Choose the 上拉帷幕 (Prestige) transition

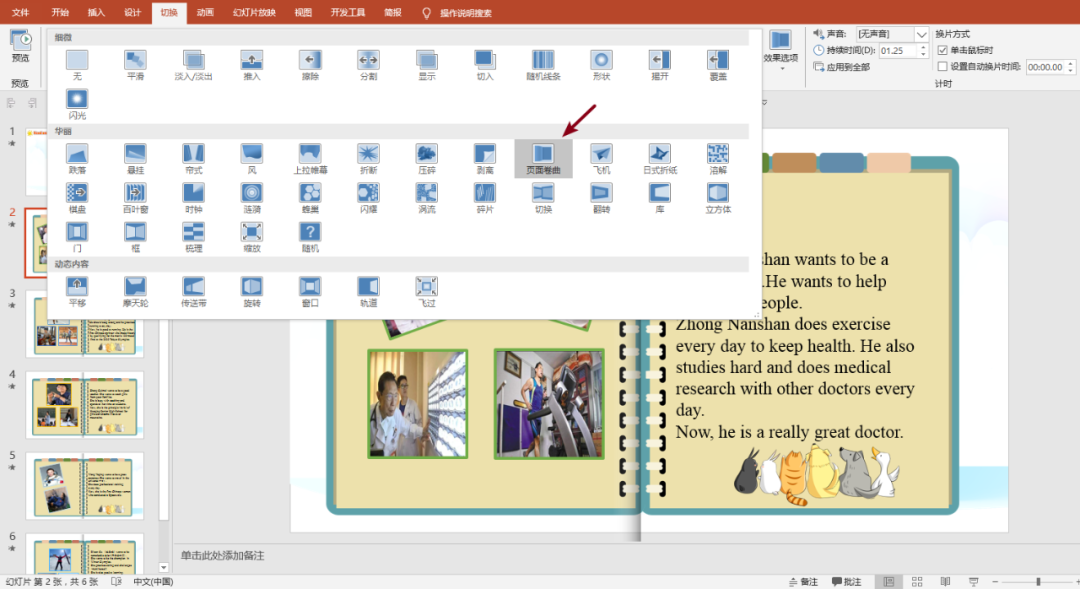tap(310, 158)
